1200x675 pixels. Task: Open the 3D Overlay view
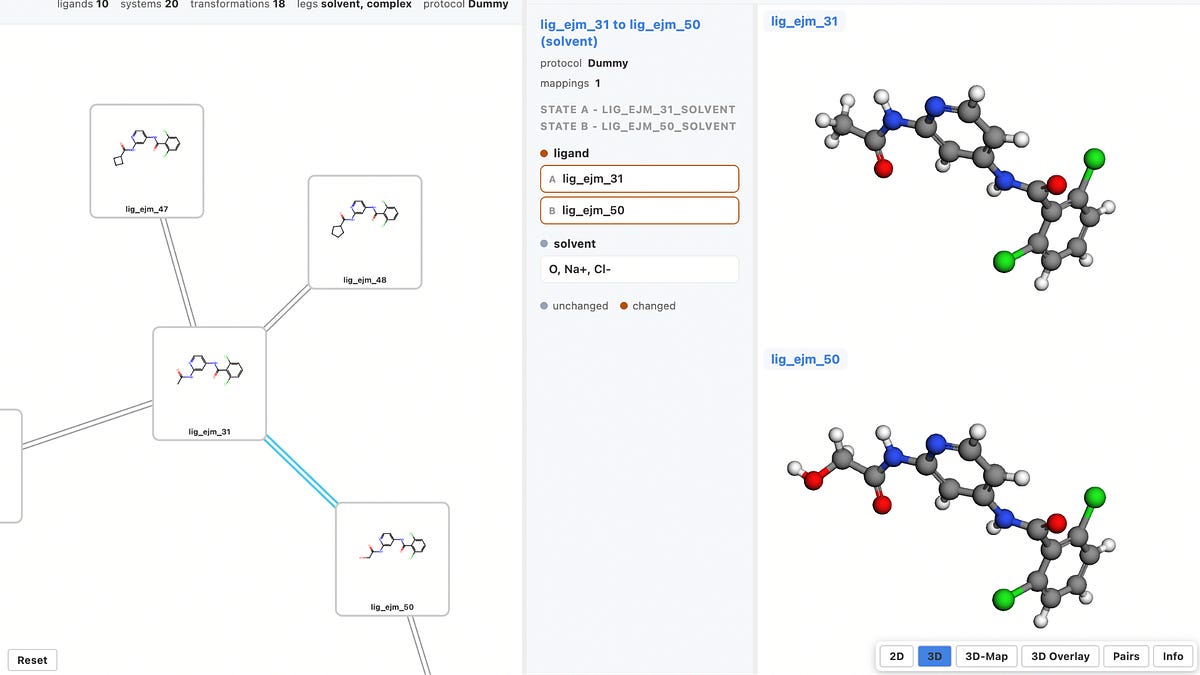pyautogui.click(x=1060, y=657)
